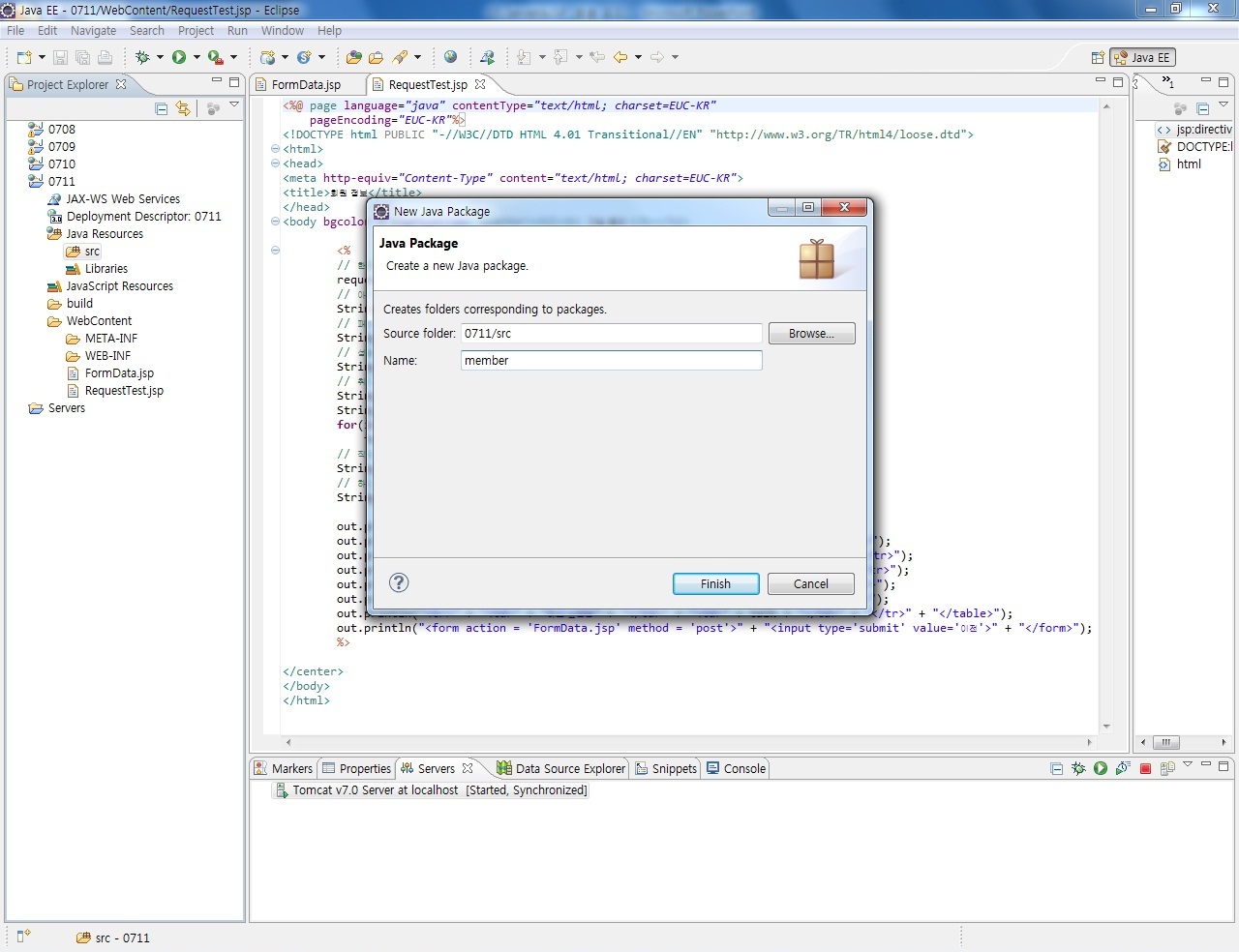This screenshot has height=952, width=1239.
Task: Click the Back navigation arrow in the toolbar
Action: pos(620,57)
